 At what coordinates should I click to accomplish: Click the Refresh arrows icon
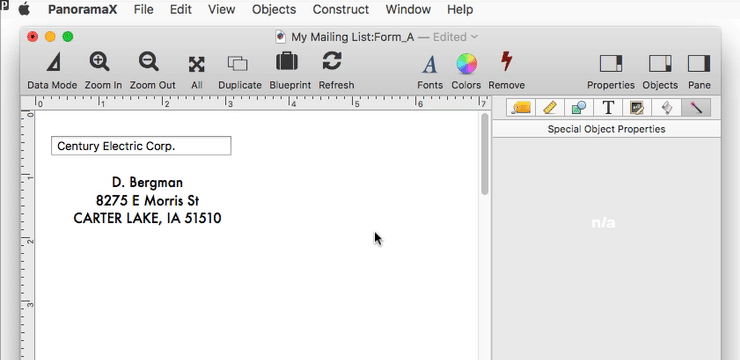click(x=332, y=61)
